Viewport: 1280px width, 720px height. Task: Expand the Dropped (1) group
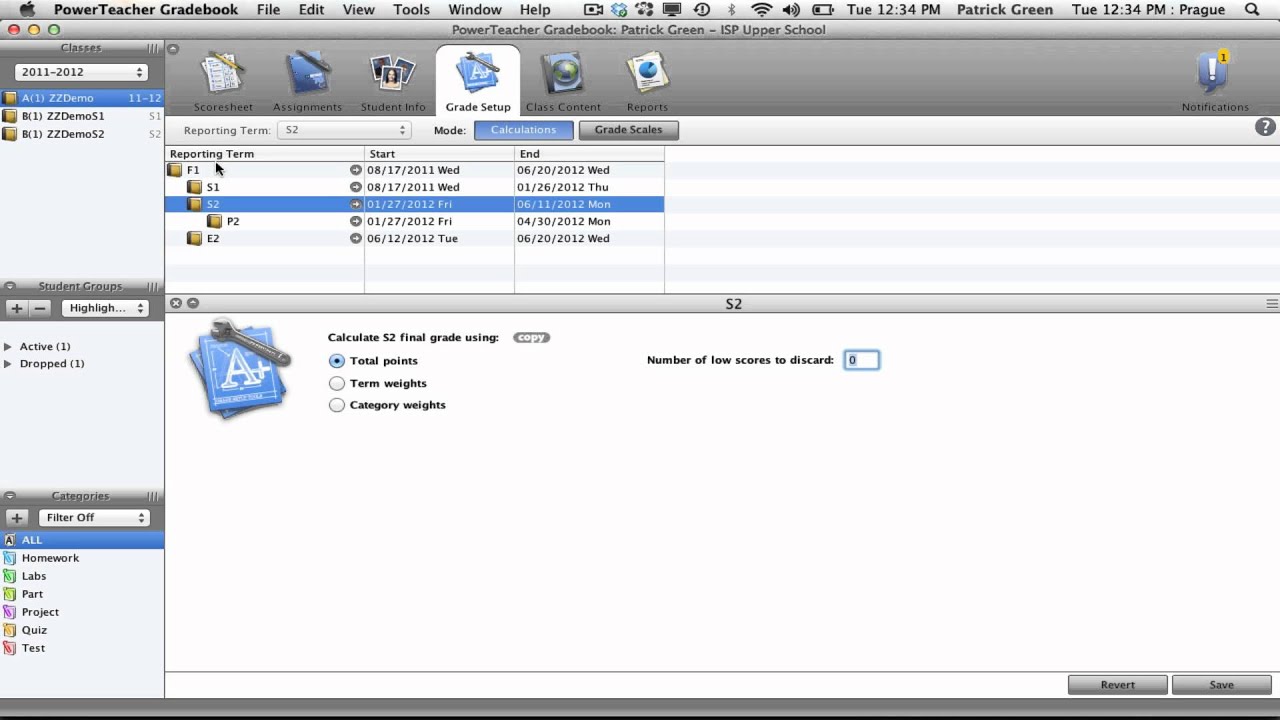tap(8, 363)
